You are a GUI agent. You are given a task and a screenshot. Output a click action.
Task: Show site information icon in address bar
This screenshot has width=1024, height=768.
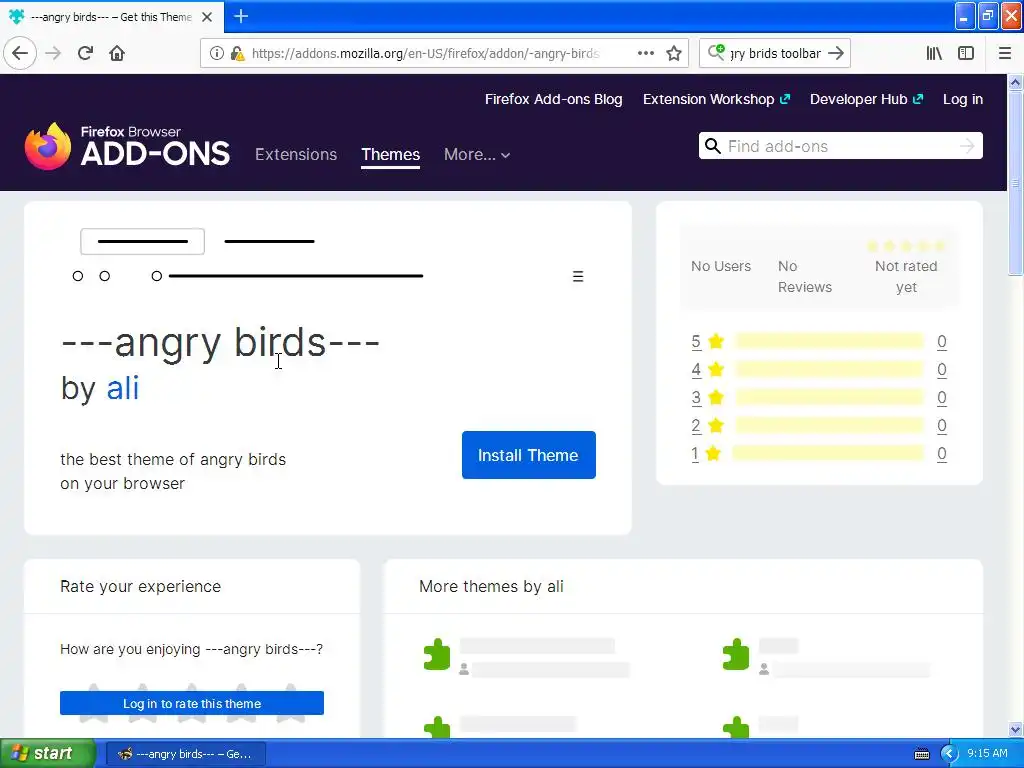pyautogui.click(x=216, y=54)
